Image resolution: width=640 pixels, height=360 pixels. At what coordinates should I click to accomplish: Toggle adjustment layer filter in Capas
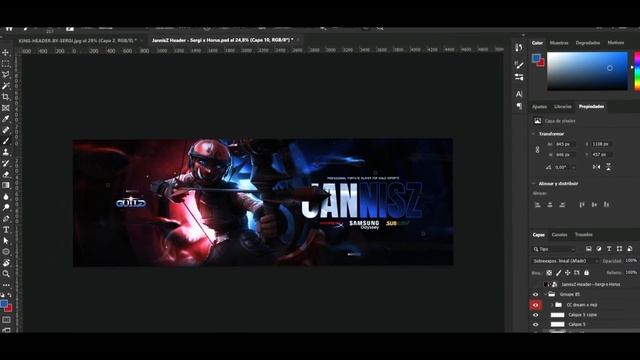coord(599,249)
